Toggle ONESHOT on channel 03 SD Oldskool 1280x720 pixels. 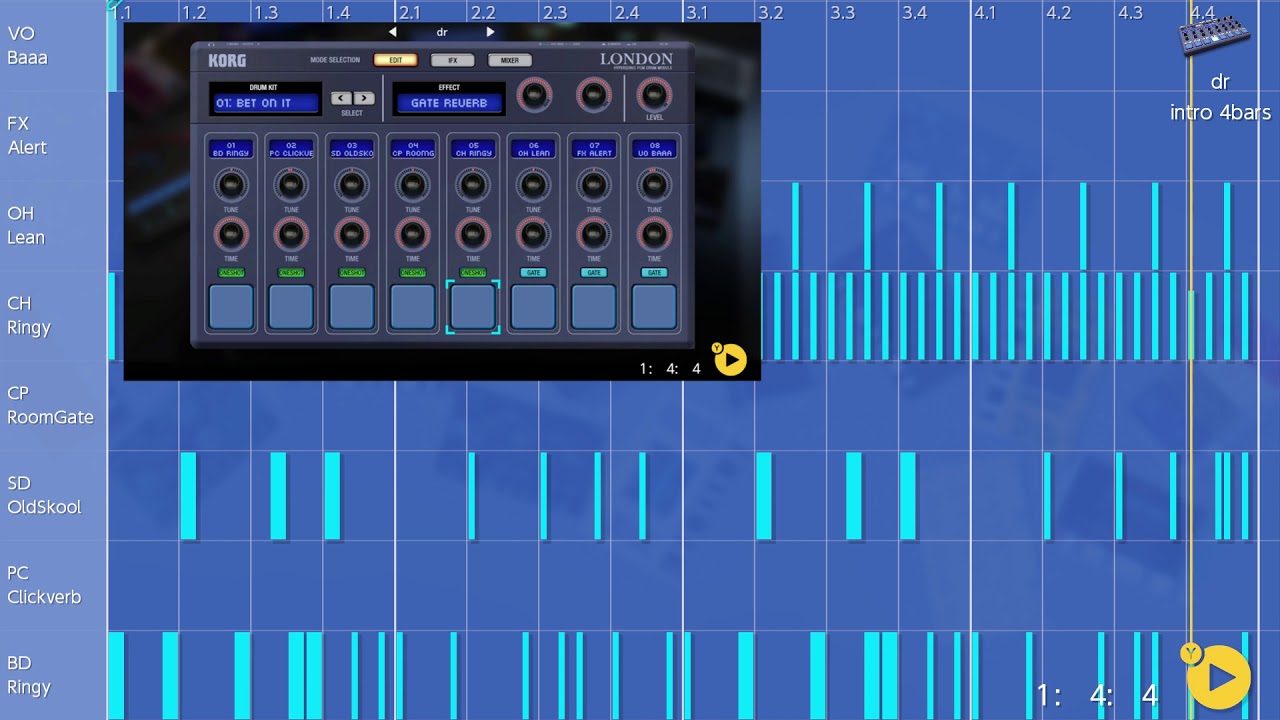pos(352,273)
